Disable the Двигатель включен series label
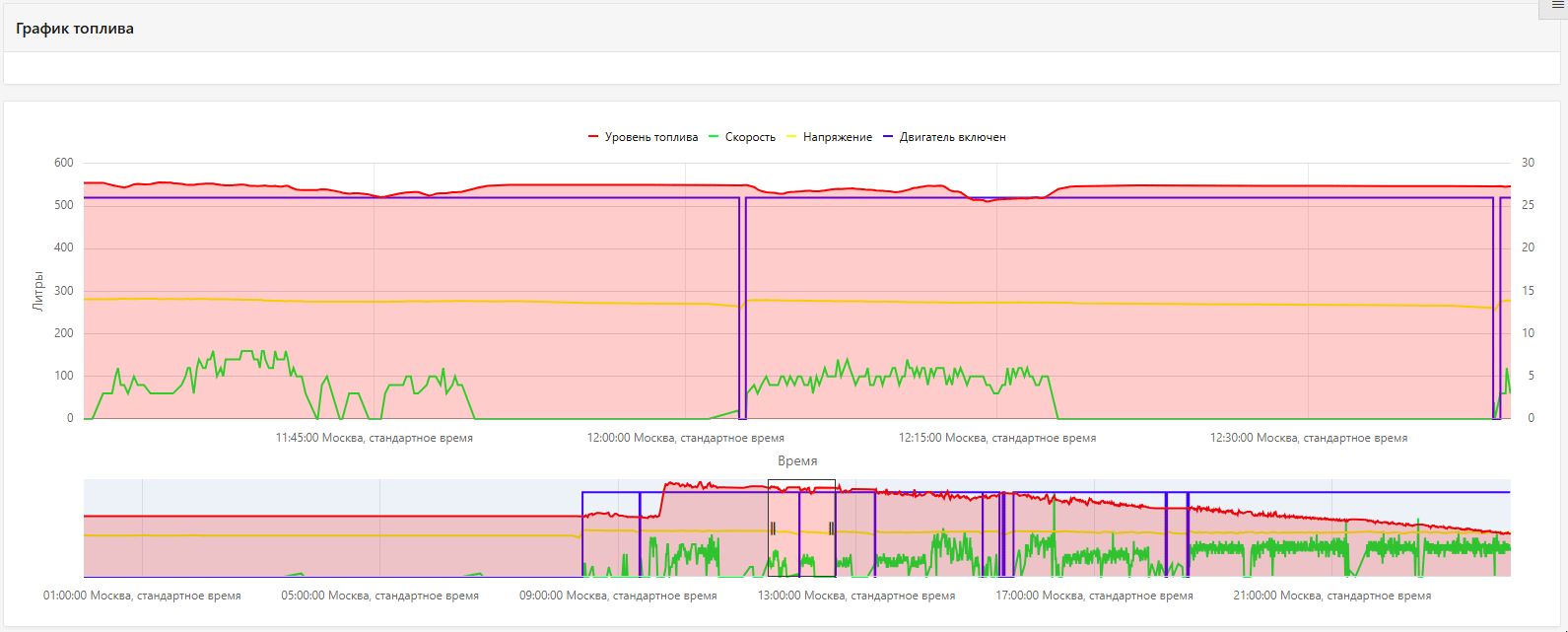Image resolution: width=1568 pixels, height=632 pixels. coord(952,137)
